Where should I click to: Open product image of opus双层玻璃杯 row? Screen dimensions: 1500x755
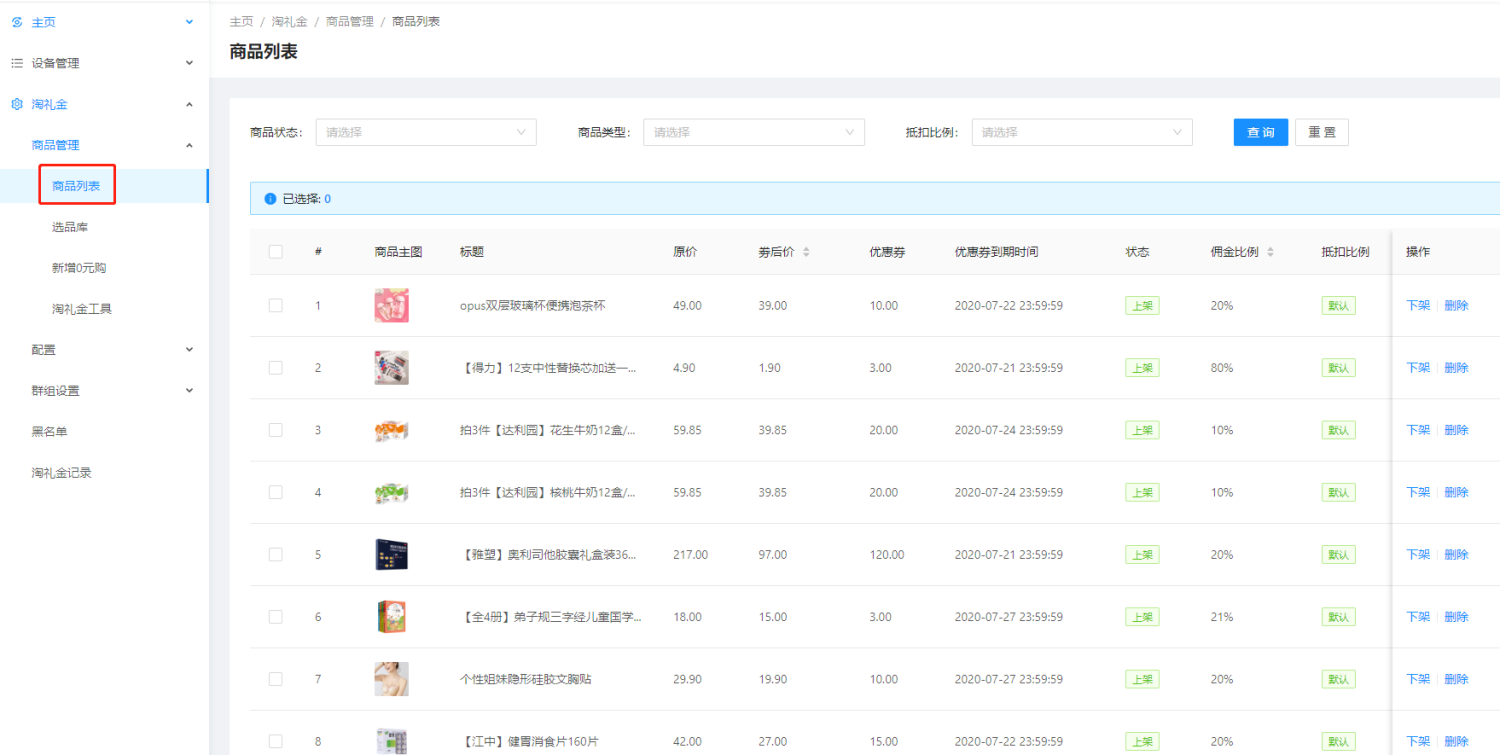391,305
